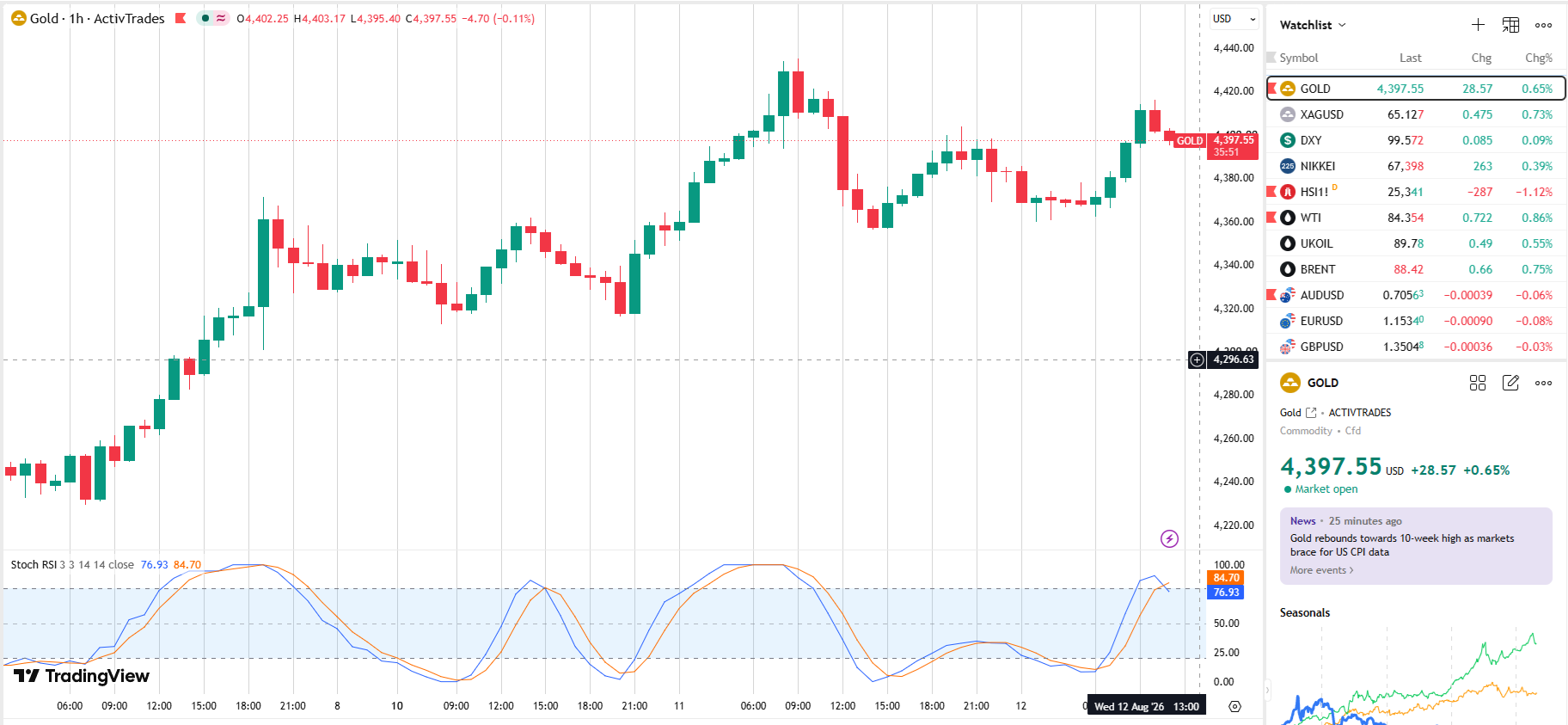Click the purple lightning event icon
This screenshot has width=1568, height=725.
[x=1169, y=538]
